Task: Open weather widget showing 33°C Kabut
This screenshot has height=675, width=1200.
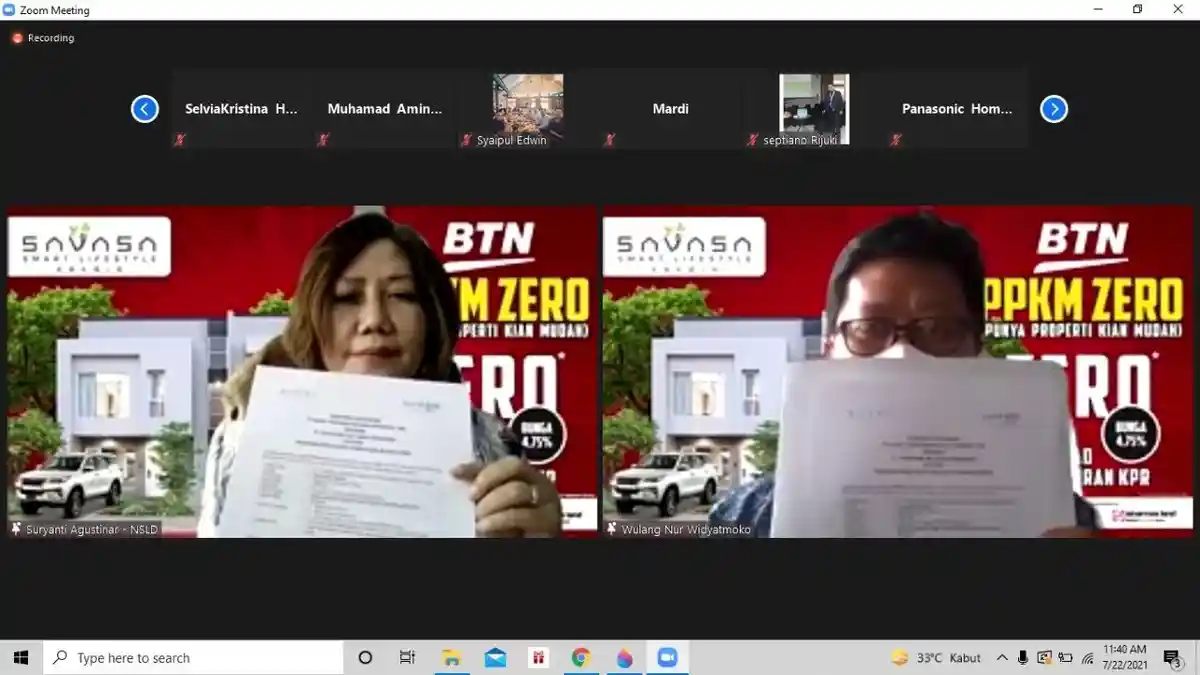Action: (x=936, y=657)
